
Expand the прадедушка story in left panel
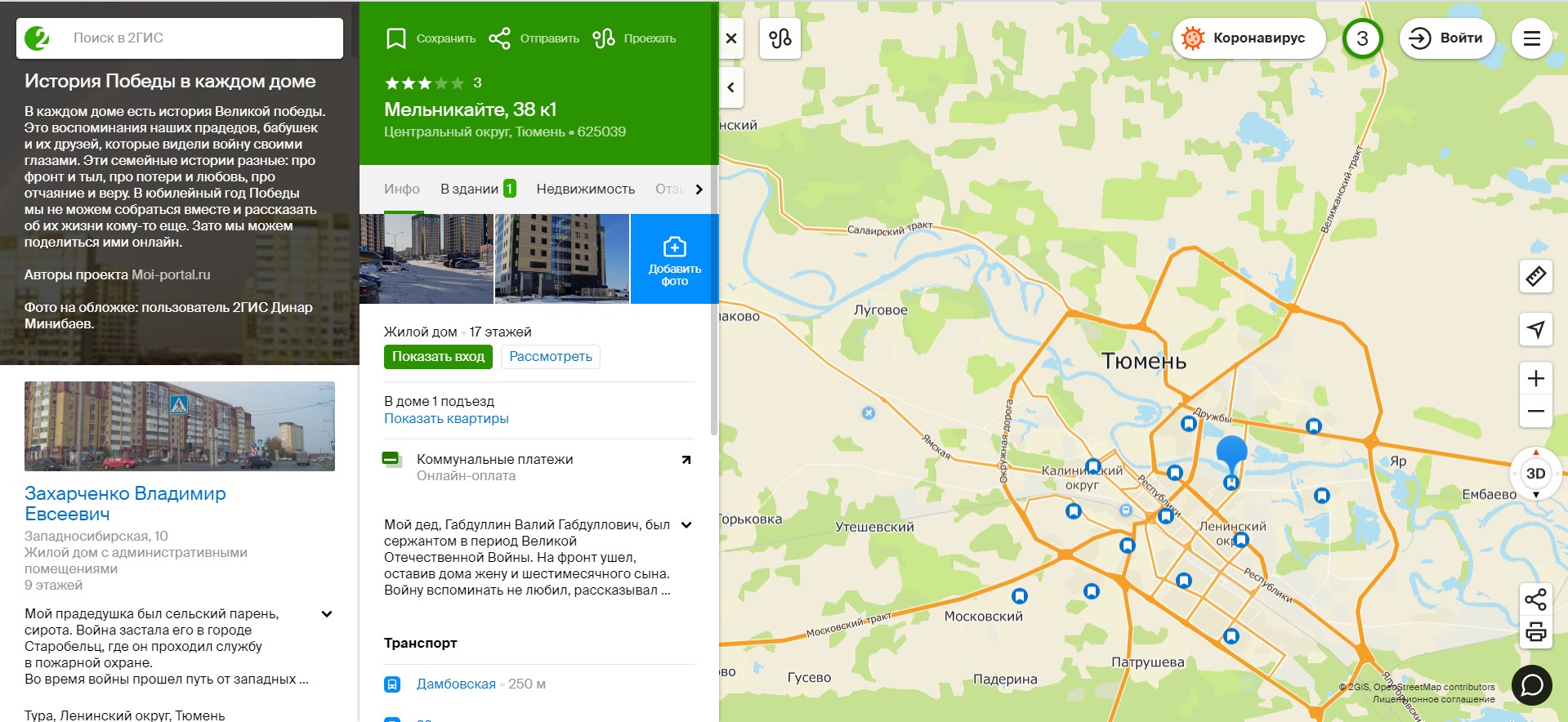click(x=327, y=614)
